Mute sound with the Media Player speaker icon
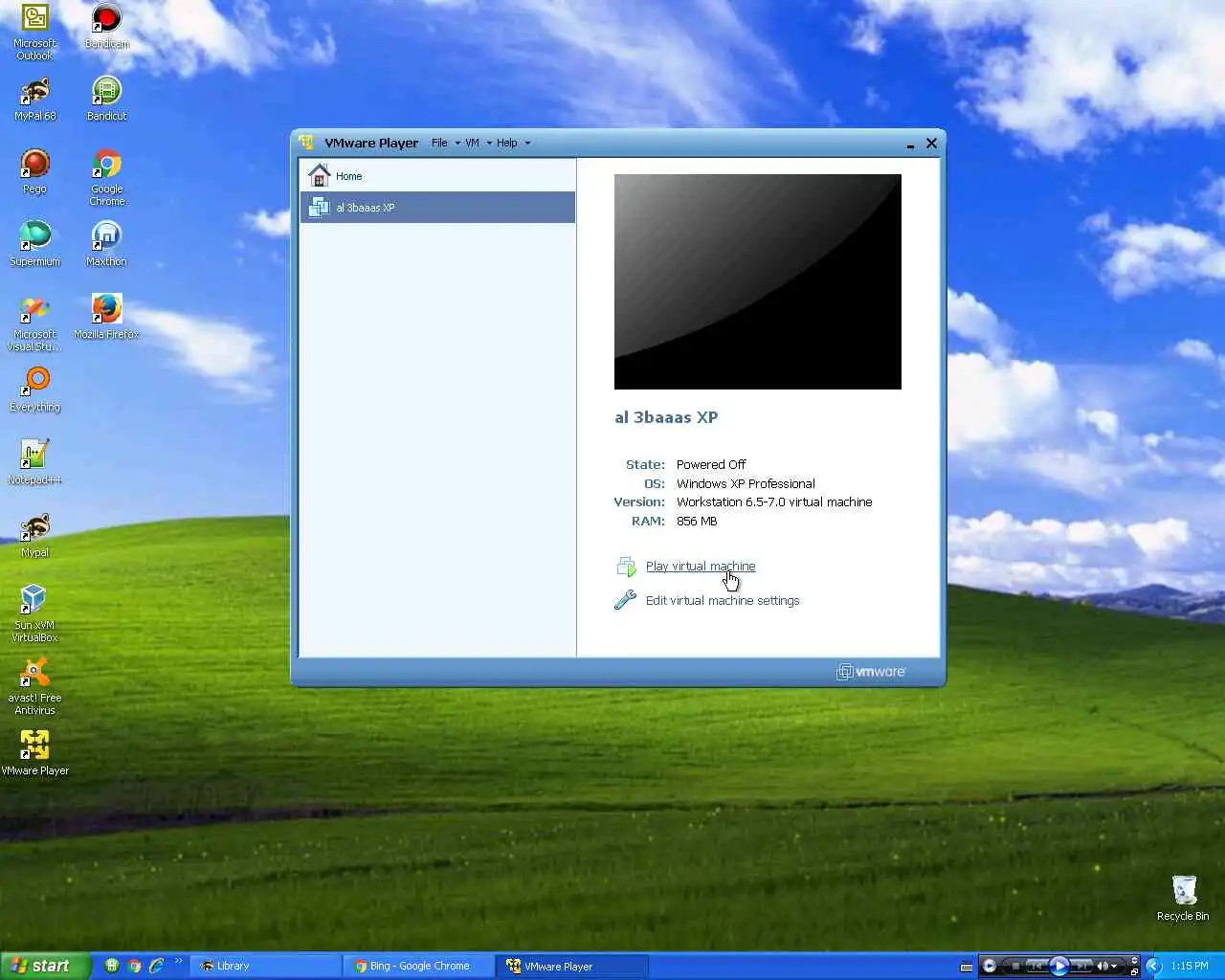 coord(1102,966)
